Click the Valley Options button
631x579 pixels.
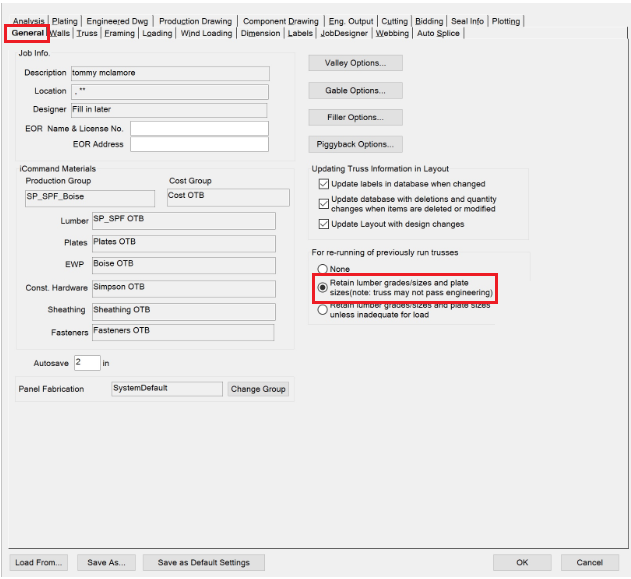click(355, 63)
